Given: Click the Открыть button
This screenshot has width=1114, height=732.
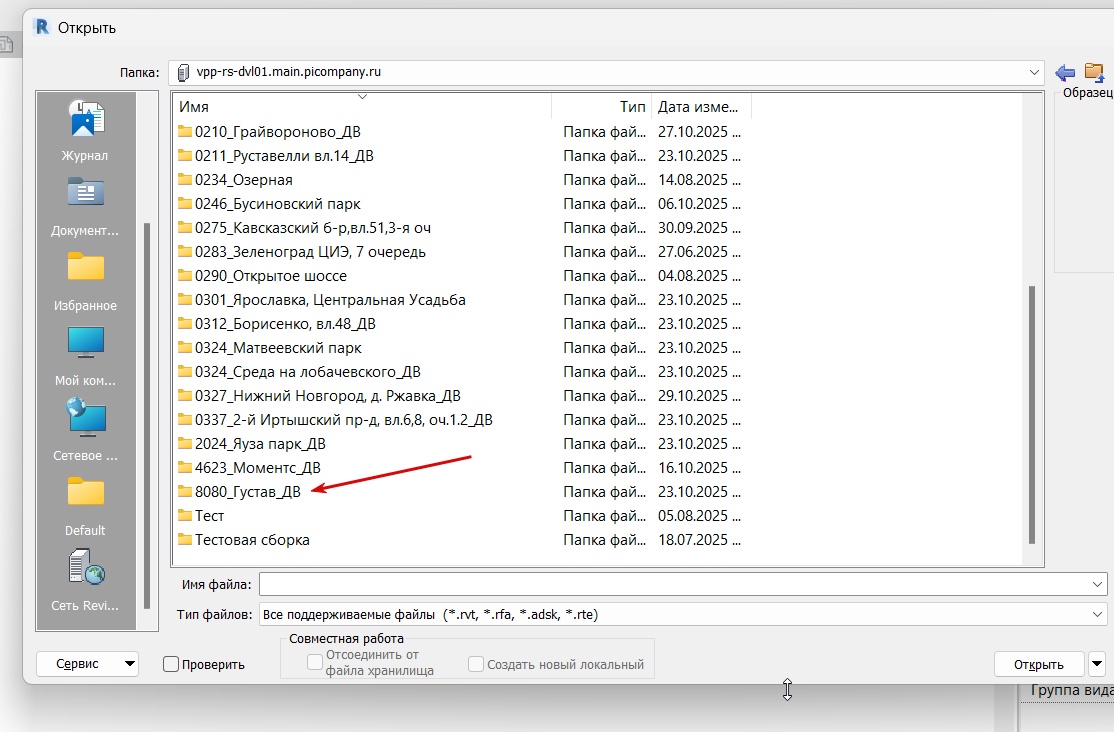Looking at the screenshot, I should (1039, 664).
